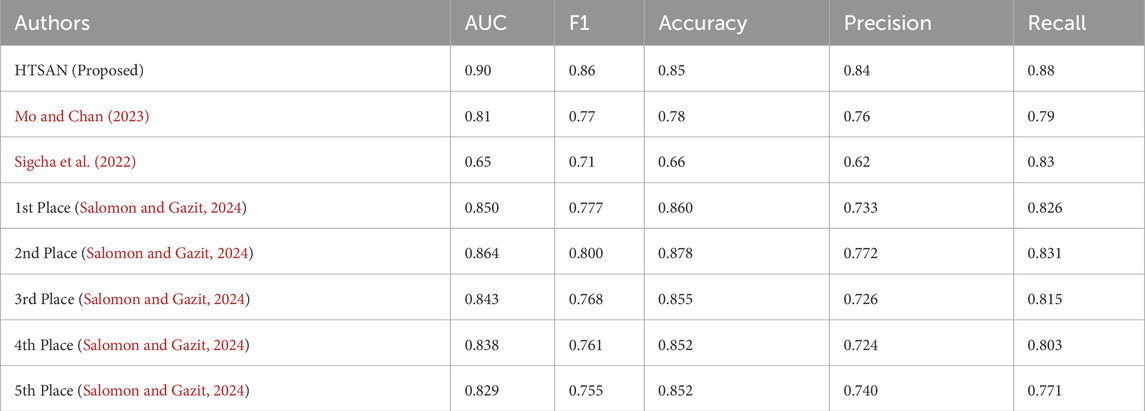Follow the Salomon and Gazit link in the 4th Place row
The image size is (1145, 411).
[x=166, y=345]
